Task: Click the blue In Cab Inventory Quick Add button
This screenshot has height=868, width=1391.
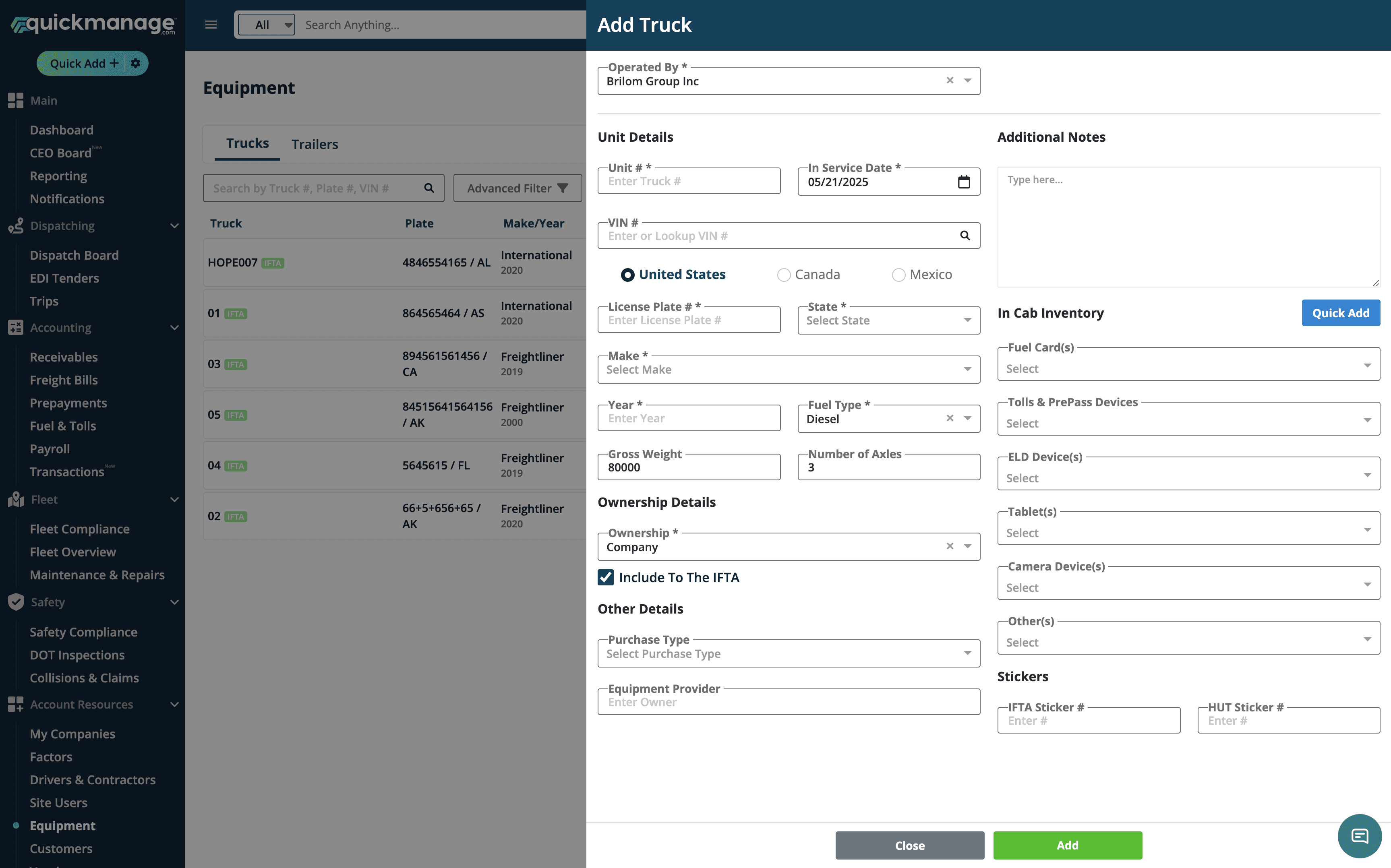Action: (1341, 313)
